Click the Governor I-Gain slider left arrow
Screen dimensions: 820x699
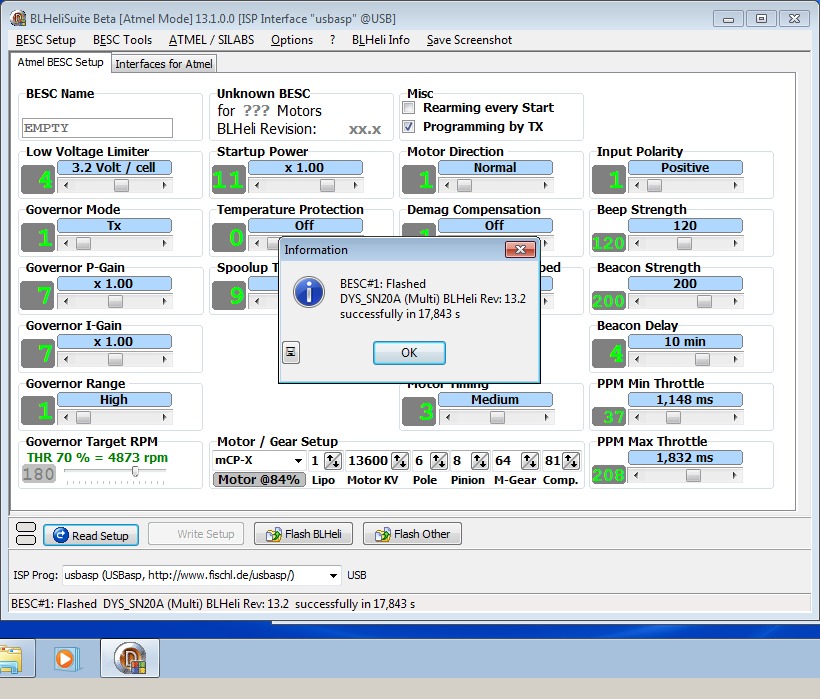[66, 359]
